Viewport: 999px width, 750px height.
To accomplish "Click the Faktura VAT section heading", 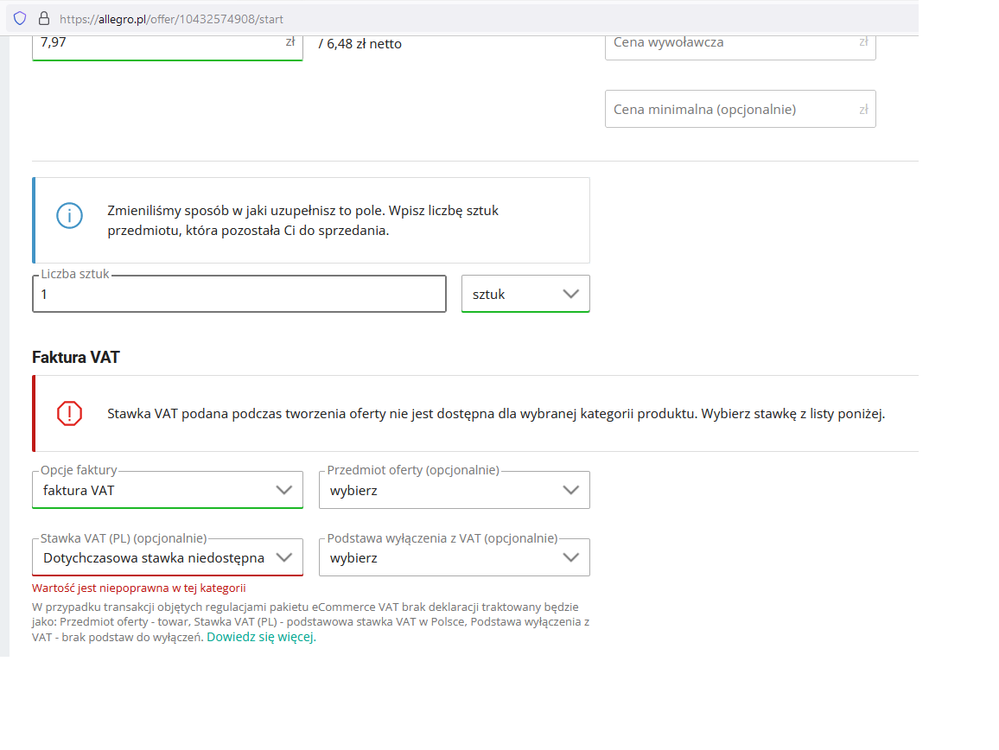I will click(x=76, y=357).
